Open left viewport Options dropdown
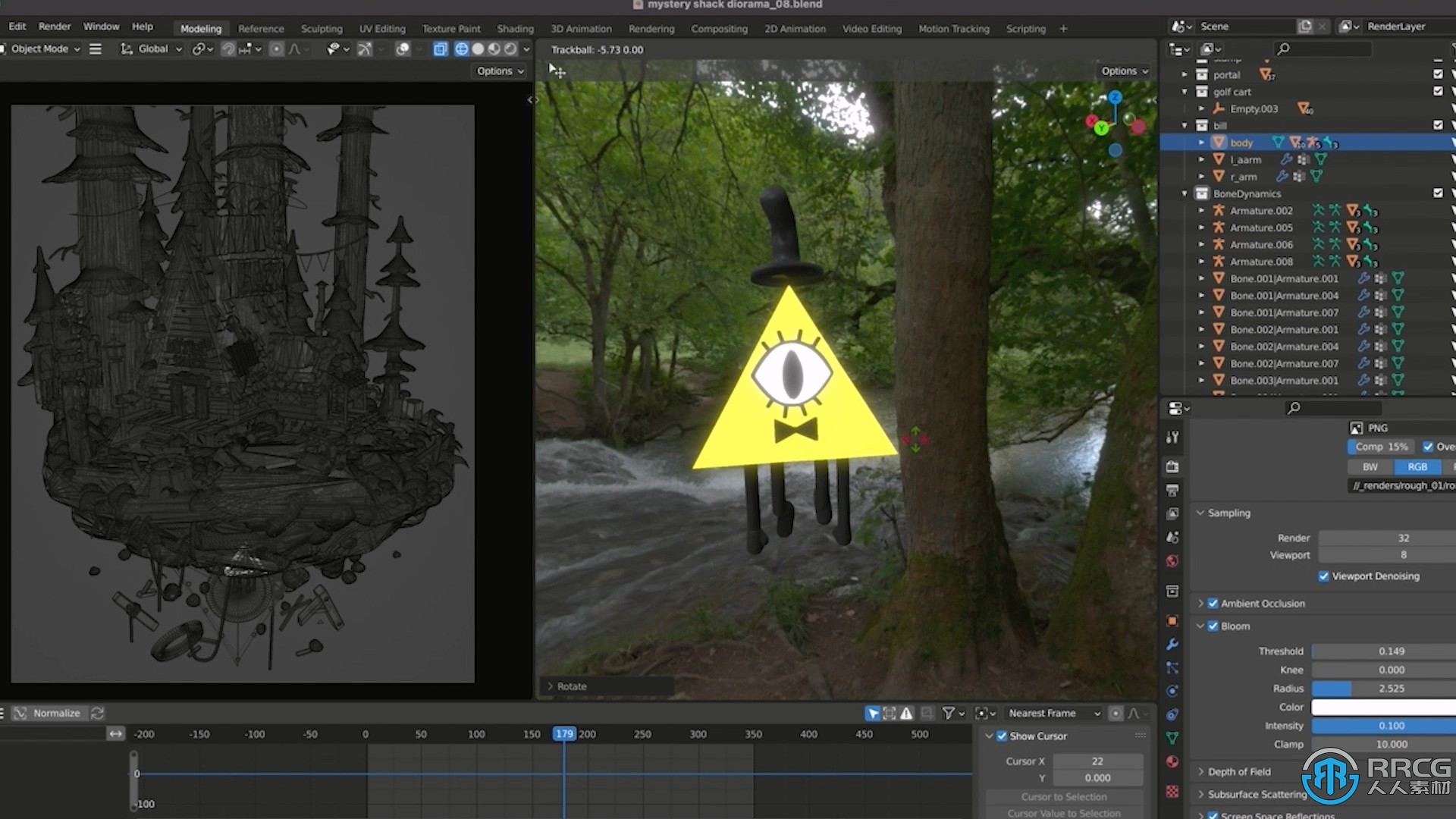This screenshot has height=819, width=1456. click(x=500, y=71)
